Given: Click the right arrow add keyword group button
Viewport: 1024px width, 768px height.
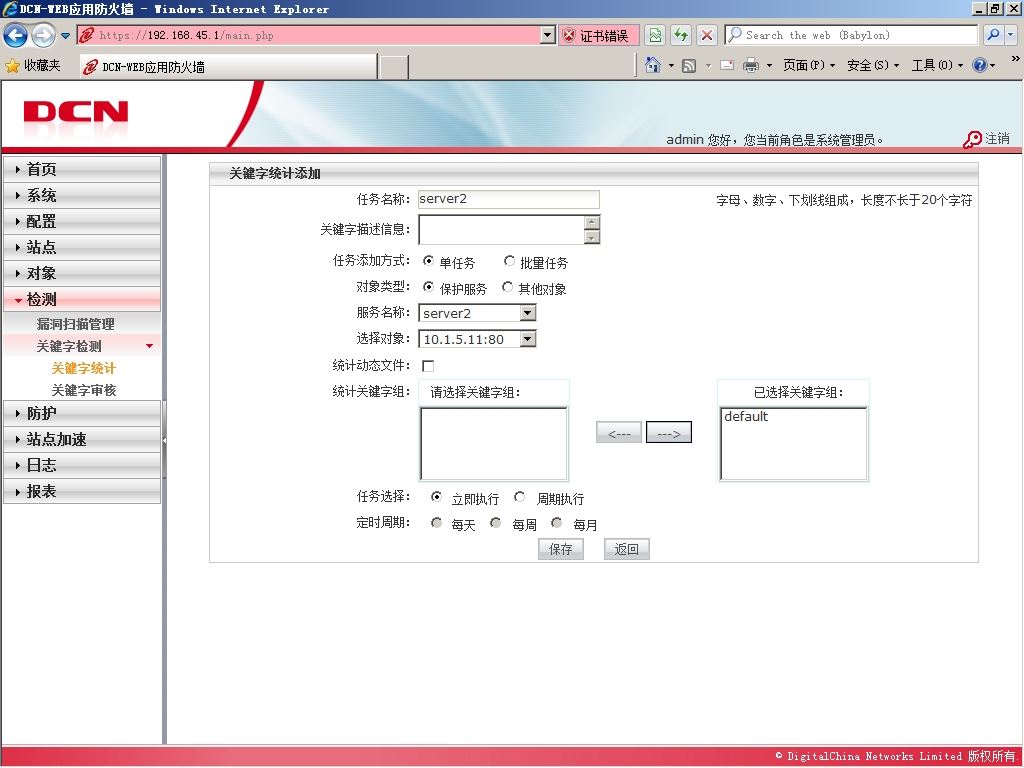Looking at the screenshot, I should tap(669, 432).
